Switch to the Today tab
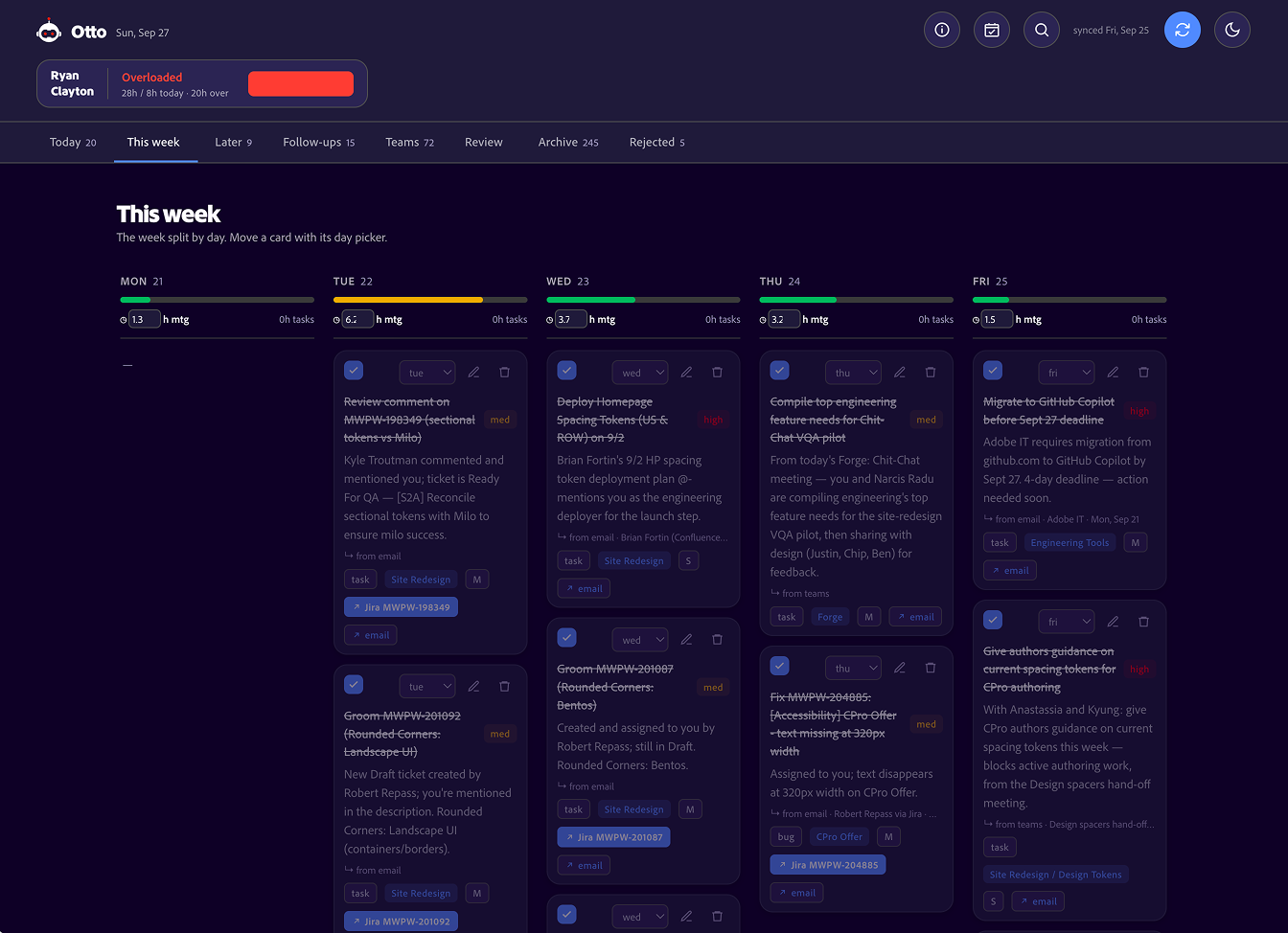 73,142
